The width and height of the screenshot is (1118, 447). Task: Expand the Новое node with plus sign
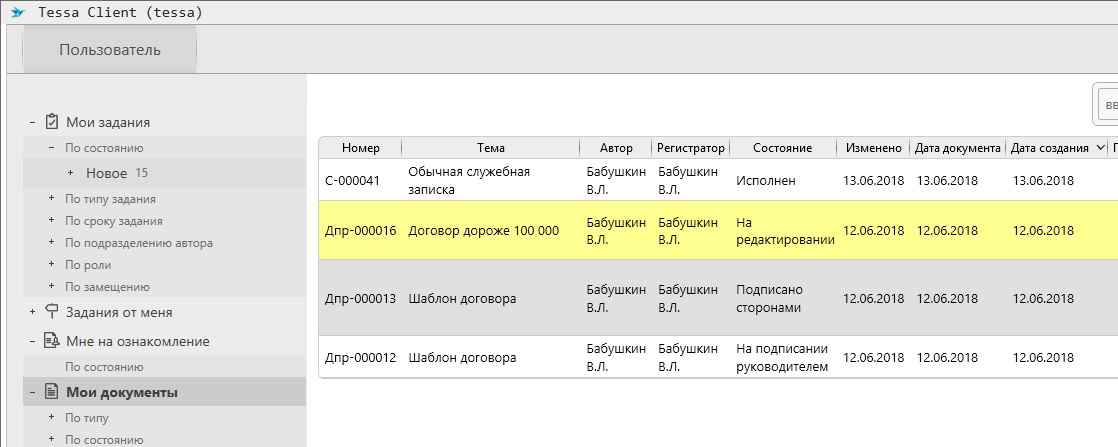click(x=71, y=173)
